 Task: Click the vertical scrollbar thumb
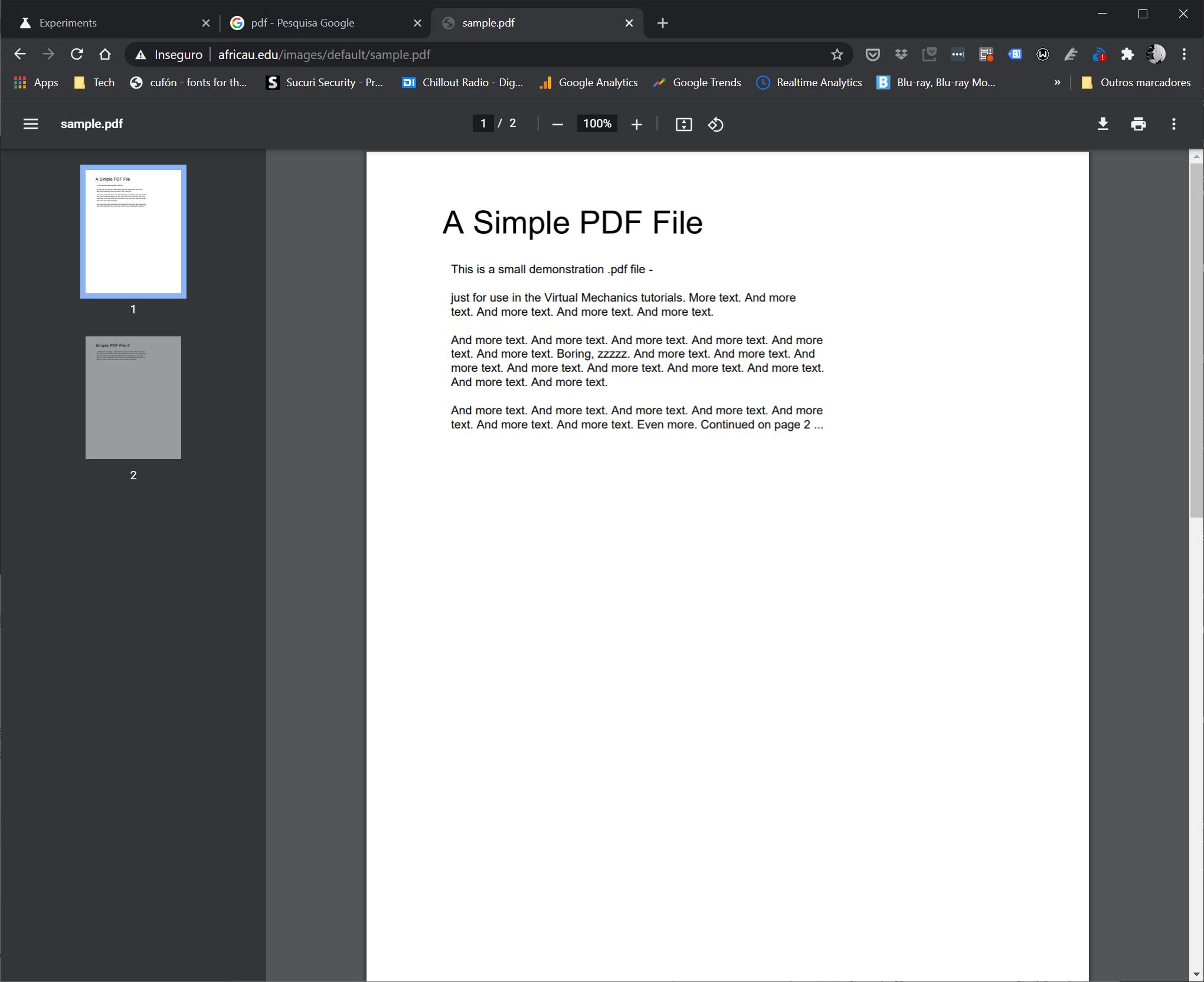[x=1196, y=341]
